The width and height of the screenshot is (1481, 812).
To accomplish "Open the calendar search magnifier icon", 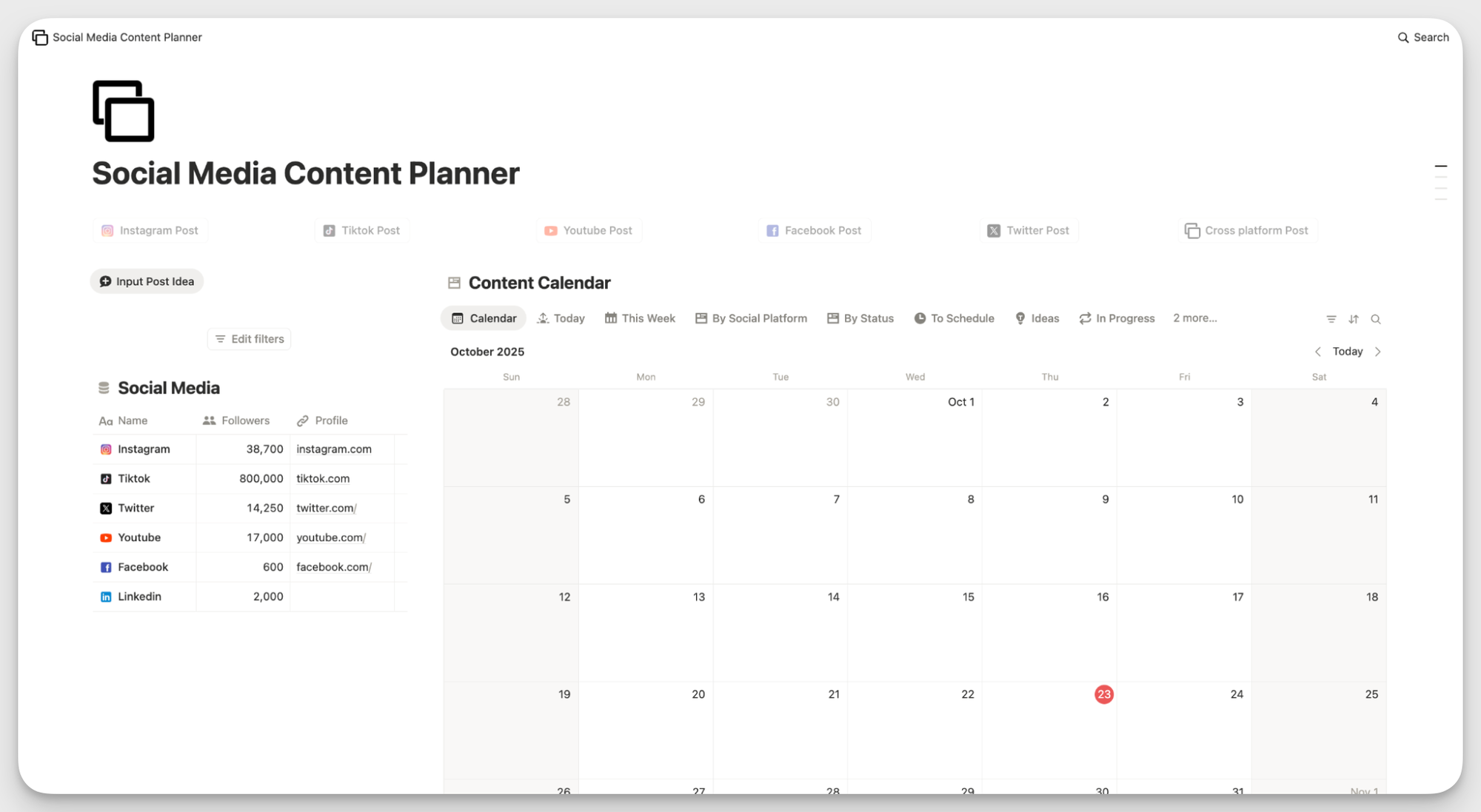I will tap(1376, 318).
